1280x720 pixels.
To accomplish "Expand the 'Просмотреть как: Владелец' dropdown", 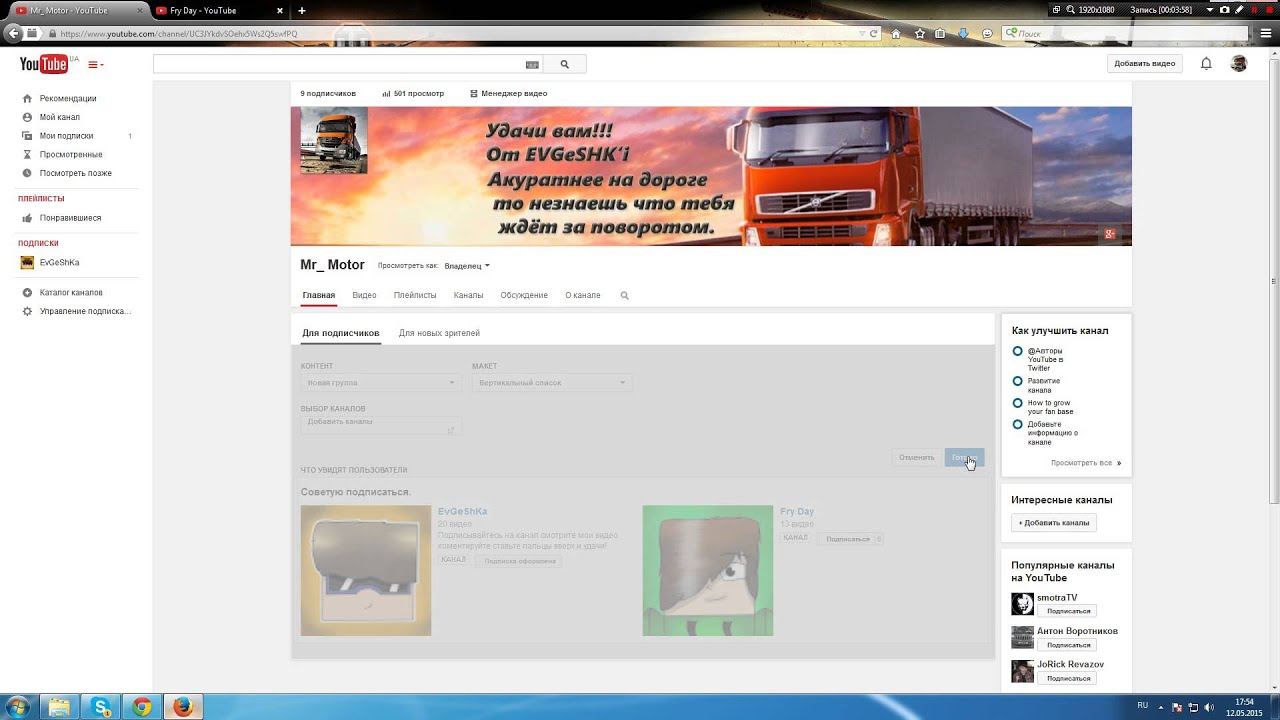I will coord(466,266).
